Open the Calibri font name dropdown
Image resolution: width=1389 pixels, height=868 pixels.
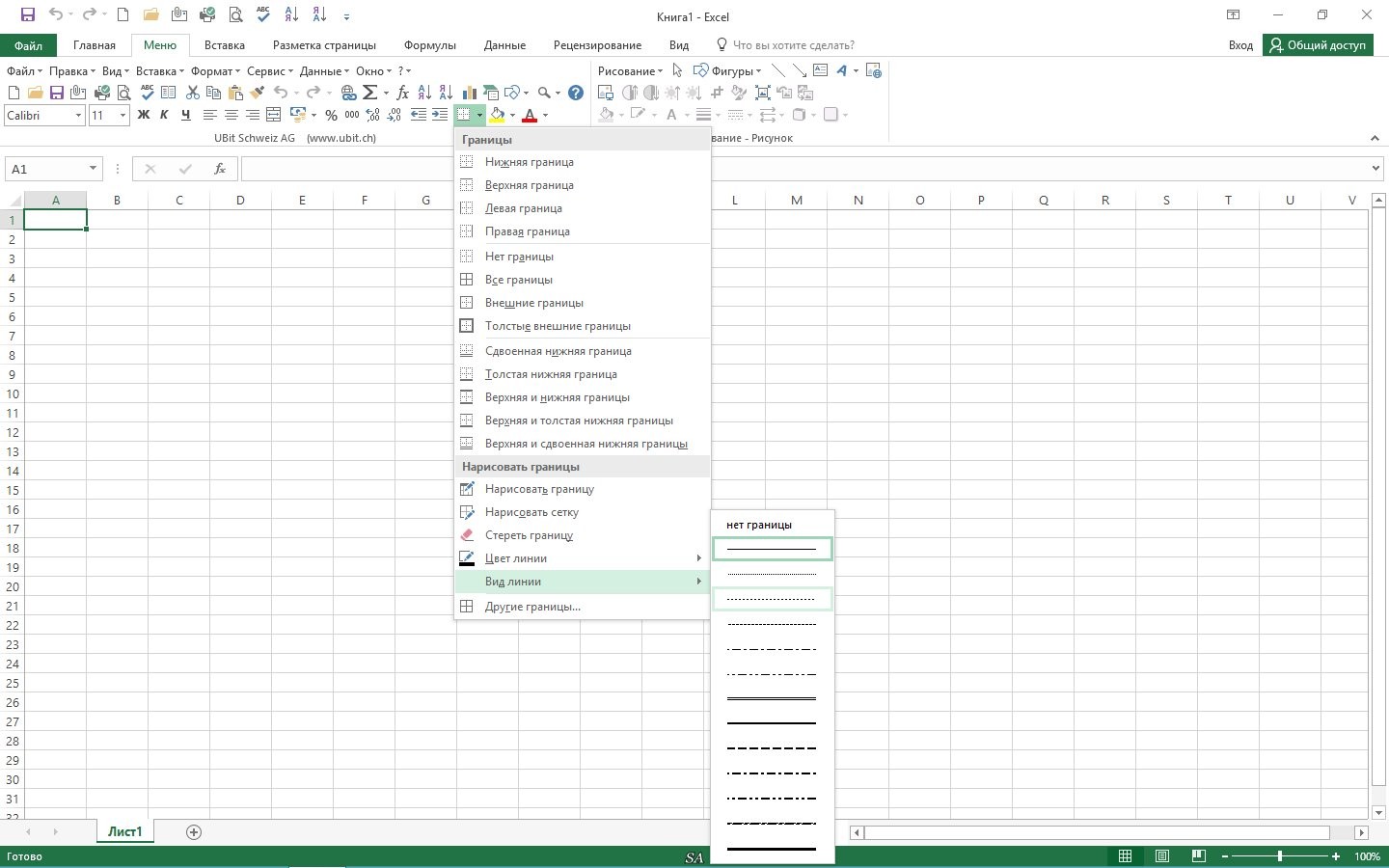coord(78,116)
